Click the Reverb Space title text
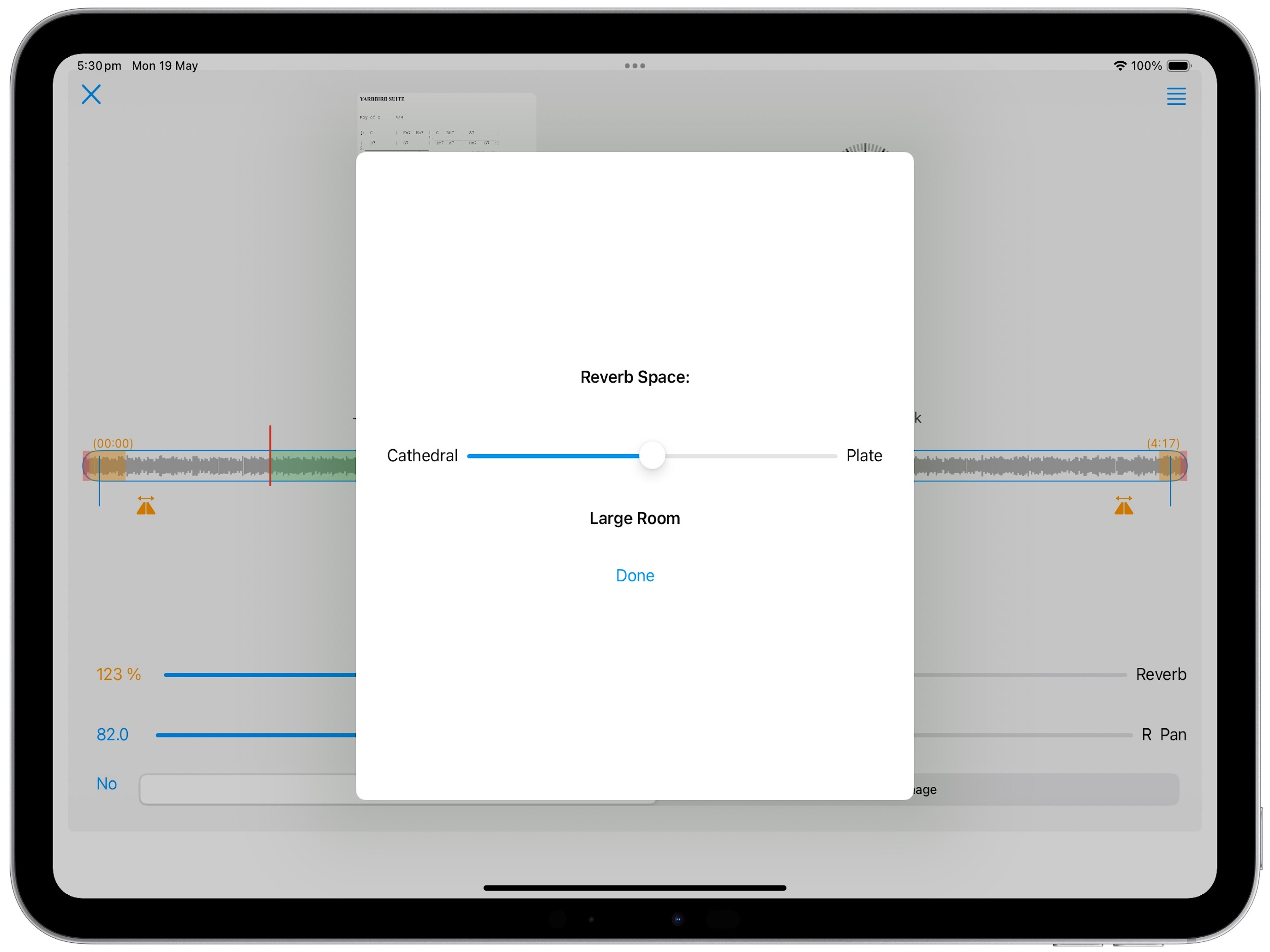 pos(635,377)
